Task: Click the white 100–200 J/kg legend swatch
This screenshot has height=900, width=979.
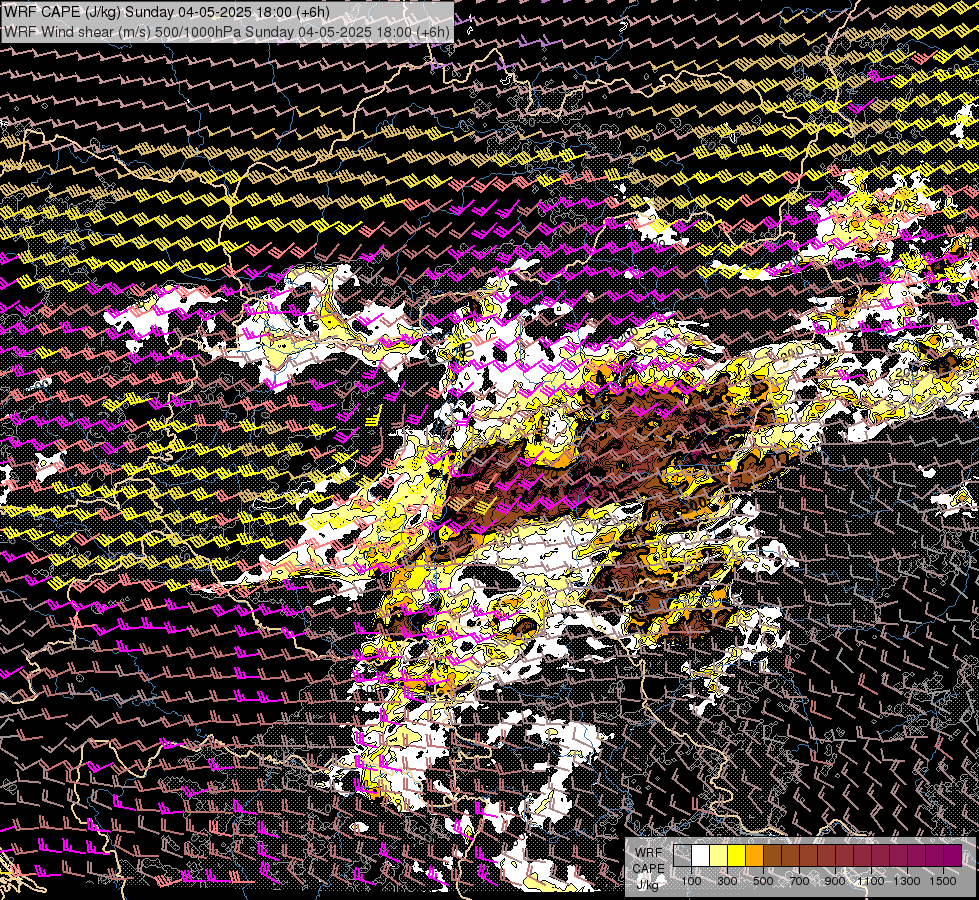Action: click(x=701, y=855)
